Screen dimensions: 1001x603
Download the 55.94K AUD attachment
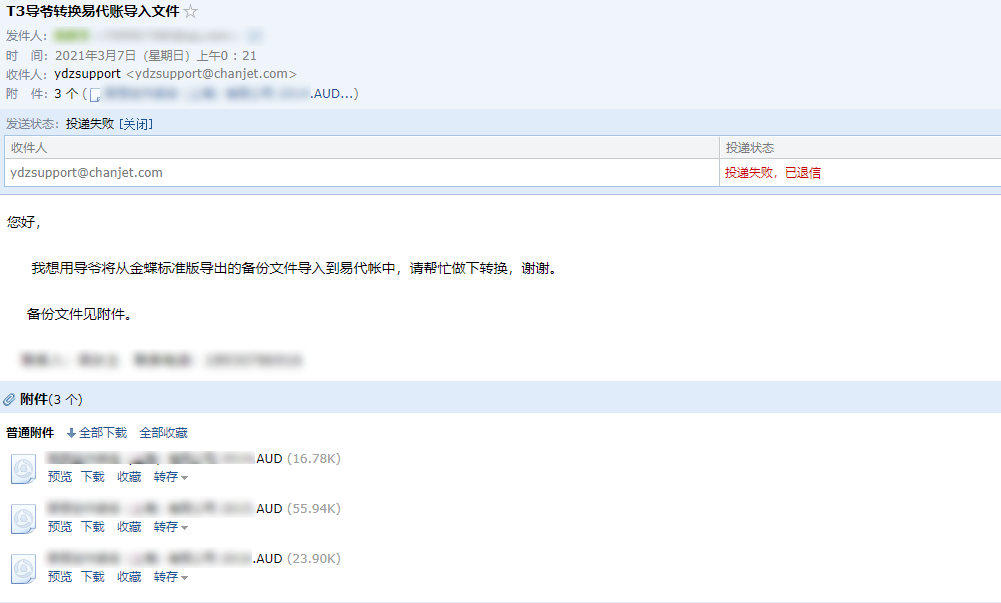[93, 526]
